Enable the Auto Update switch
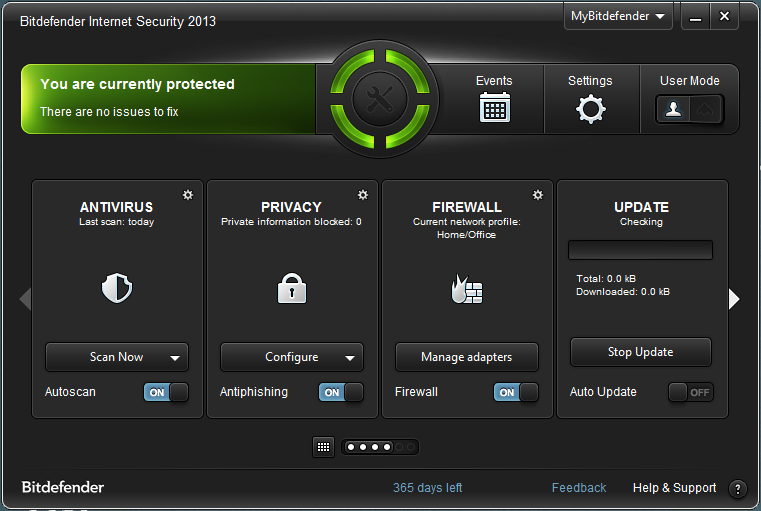Screen dimensions: 761x511 point(690,392)
